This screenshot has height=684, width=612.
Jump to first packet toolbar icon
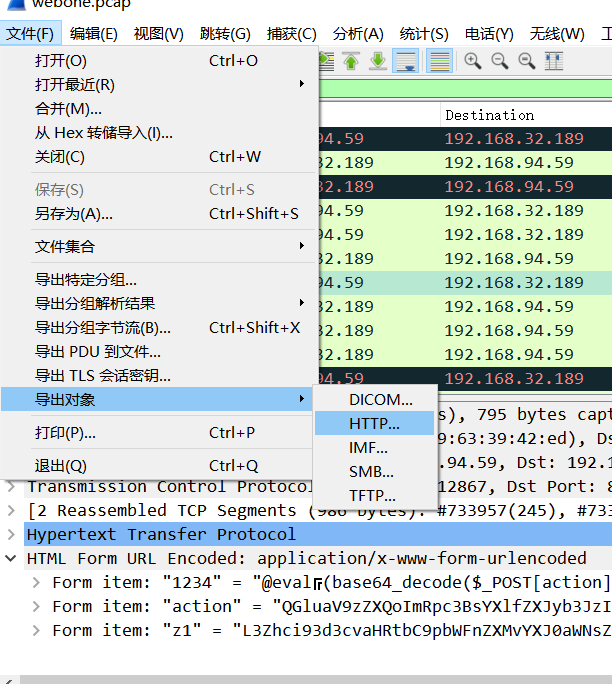[351, 61]
